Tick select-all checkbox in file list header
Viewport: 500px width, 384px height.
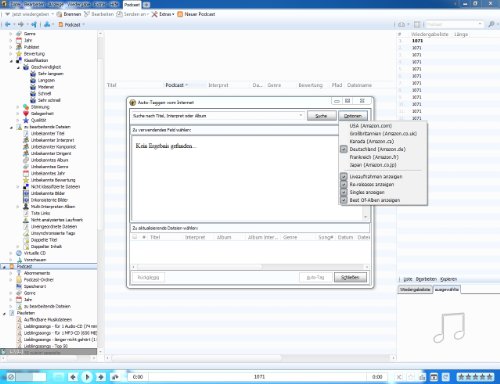pyautogui.click(x=135, y=237)
